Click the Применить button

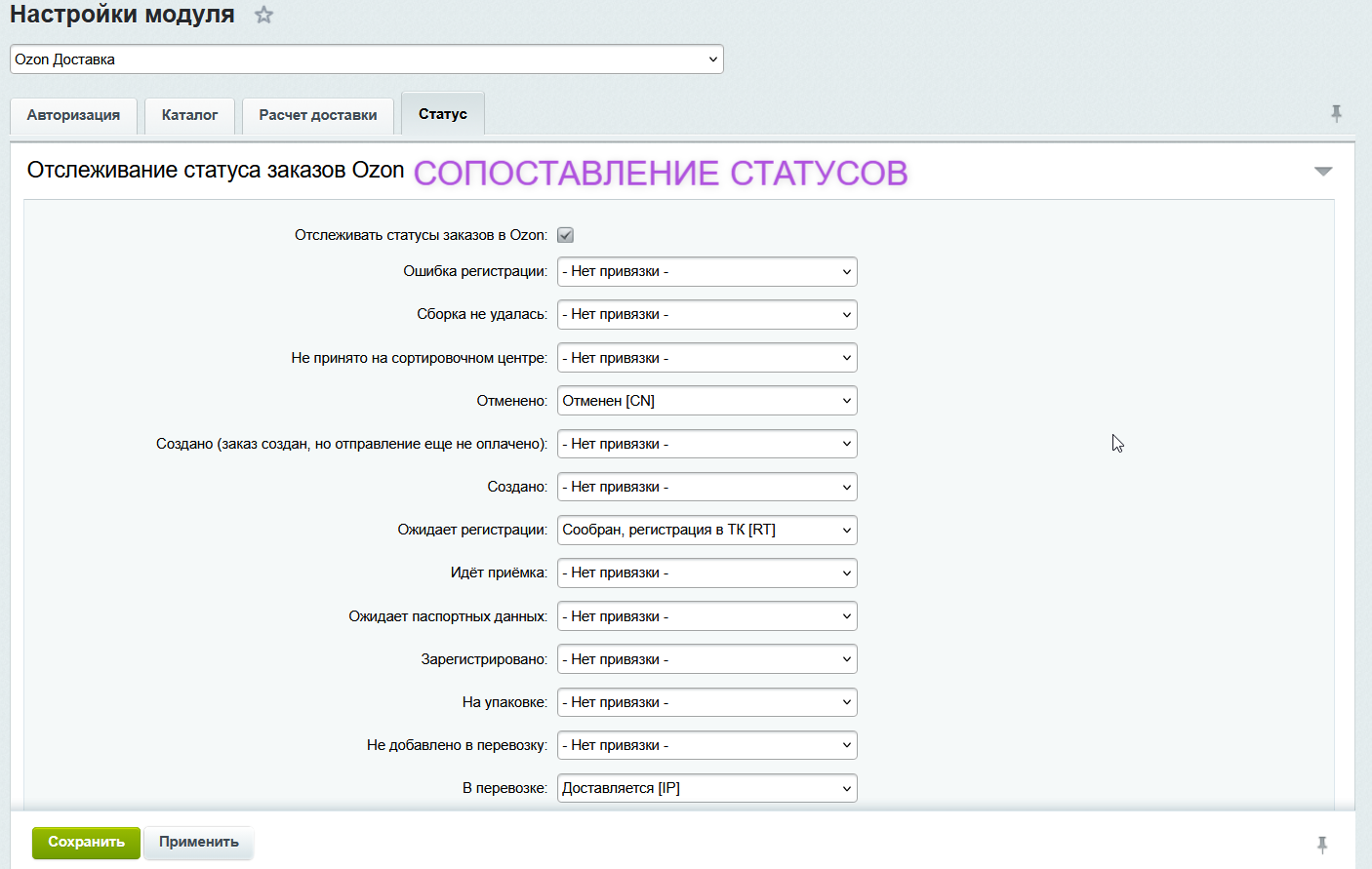199,842
